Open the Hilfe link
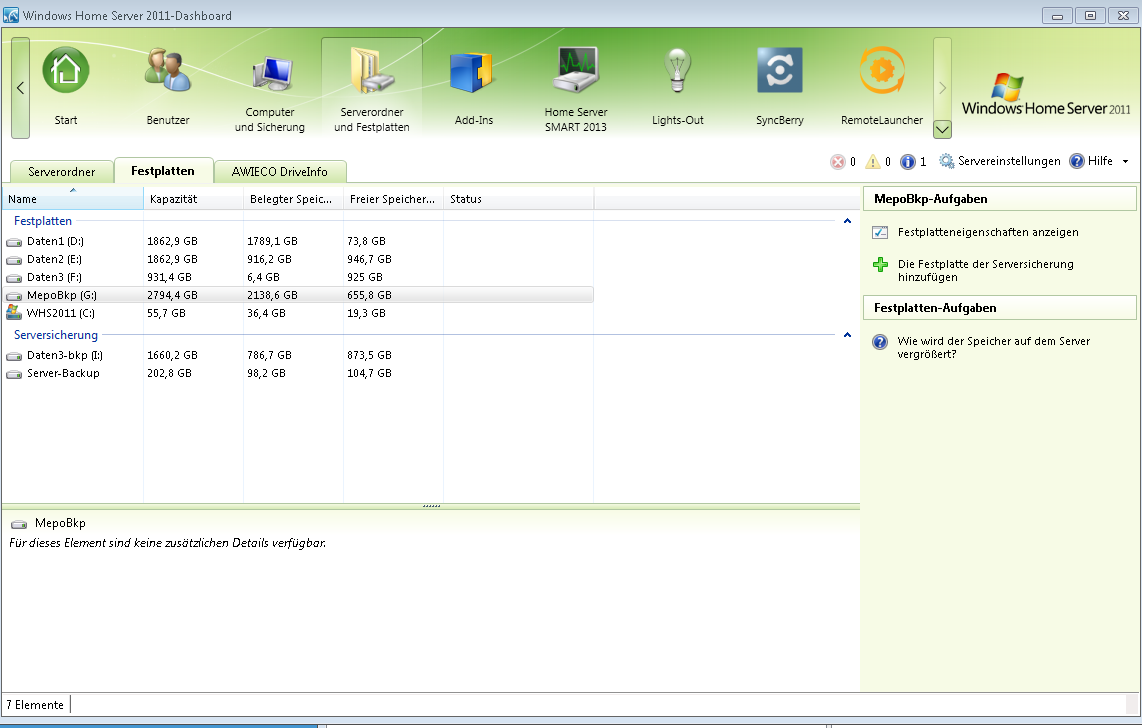This screenshot has width=1142, height=728. pyautogui.click(x=1100, y=161)
